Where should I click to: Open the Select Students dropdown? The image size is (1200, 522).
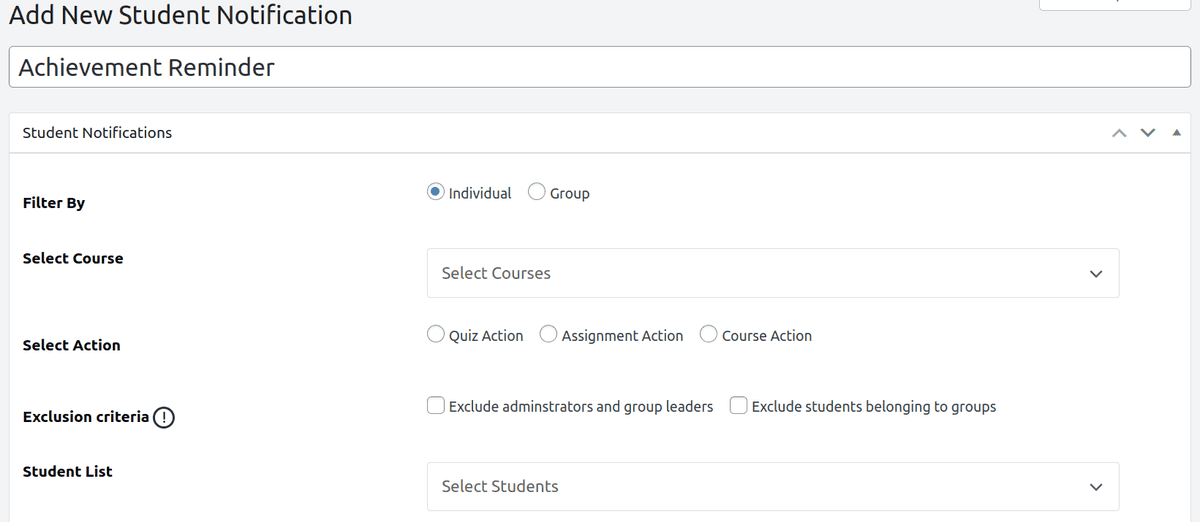point(760,487)
